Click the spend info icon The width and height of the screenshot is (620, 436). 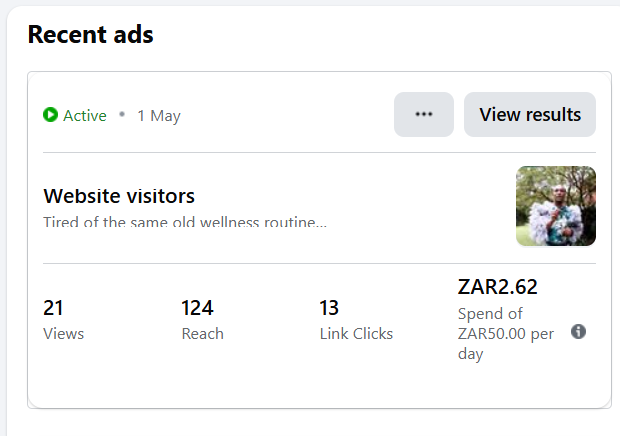pyautogui.click(x=578, y=331)
